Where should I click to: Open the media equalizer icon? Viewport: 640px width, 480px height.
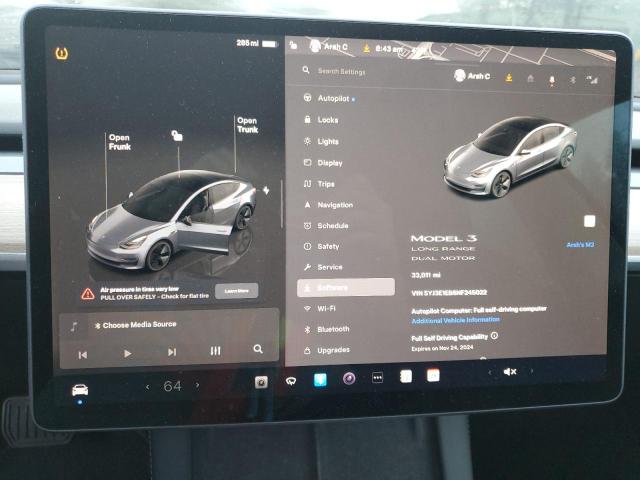point(216,351)
